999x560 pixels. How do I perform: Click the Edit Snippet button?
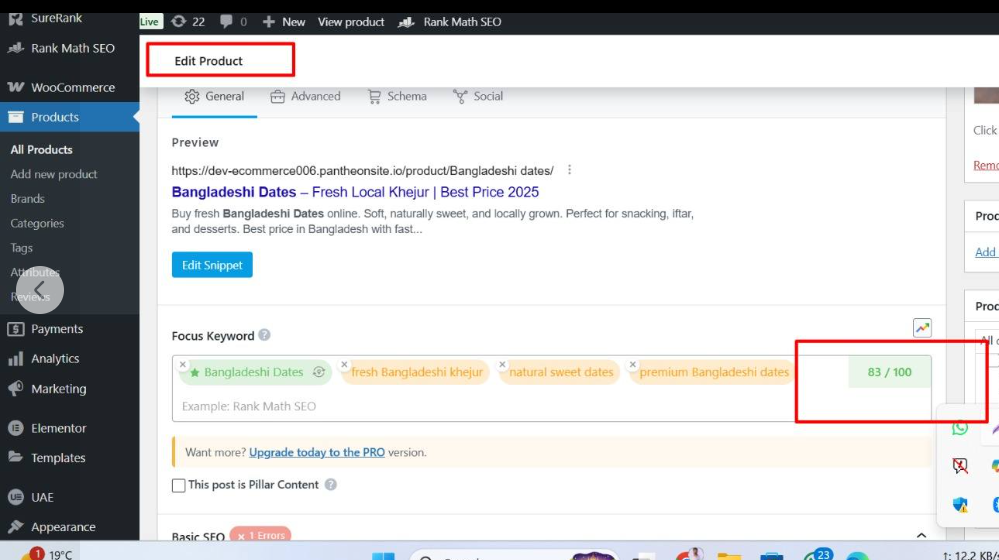click(x=212, y=265)
